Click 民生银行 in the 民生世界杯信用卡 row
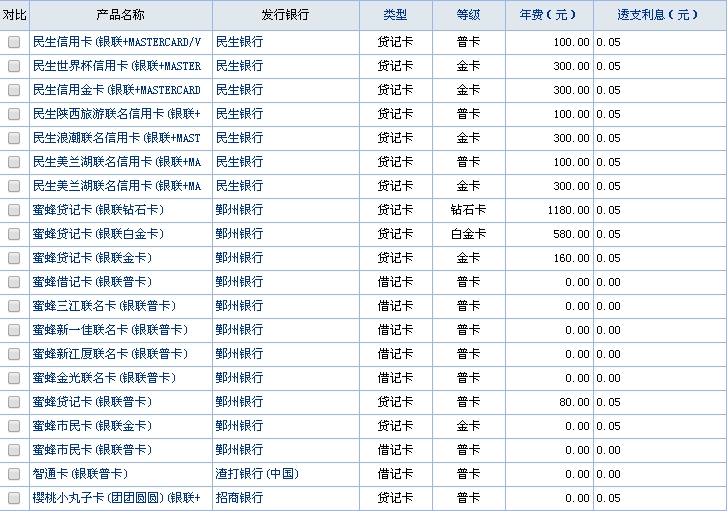Viewport: 728px width, 511px height. 239,66
